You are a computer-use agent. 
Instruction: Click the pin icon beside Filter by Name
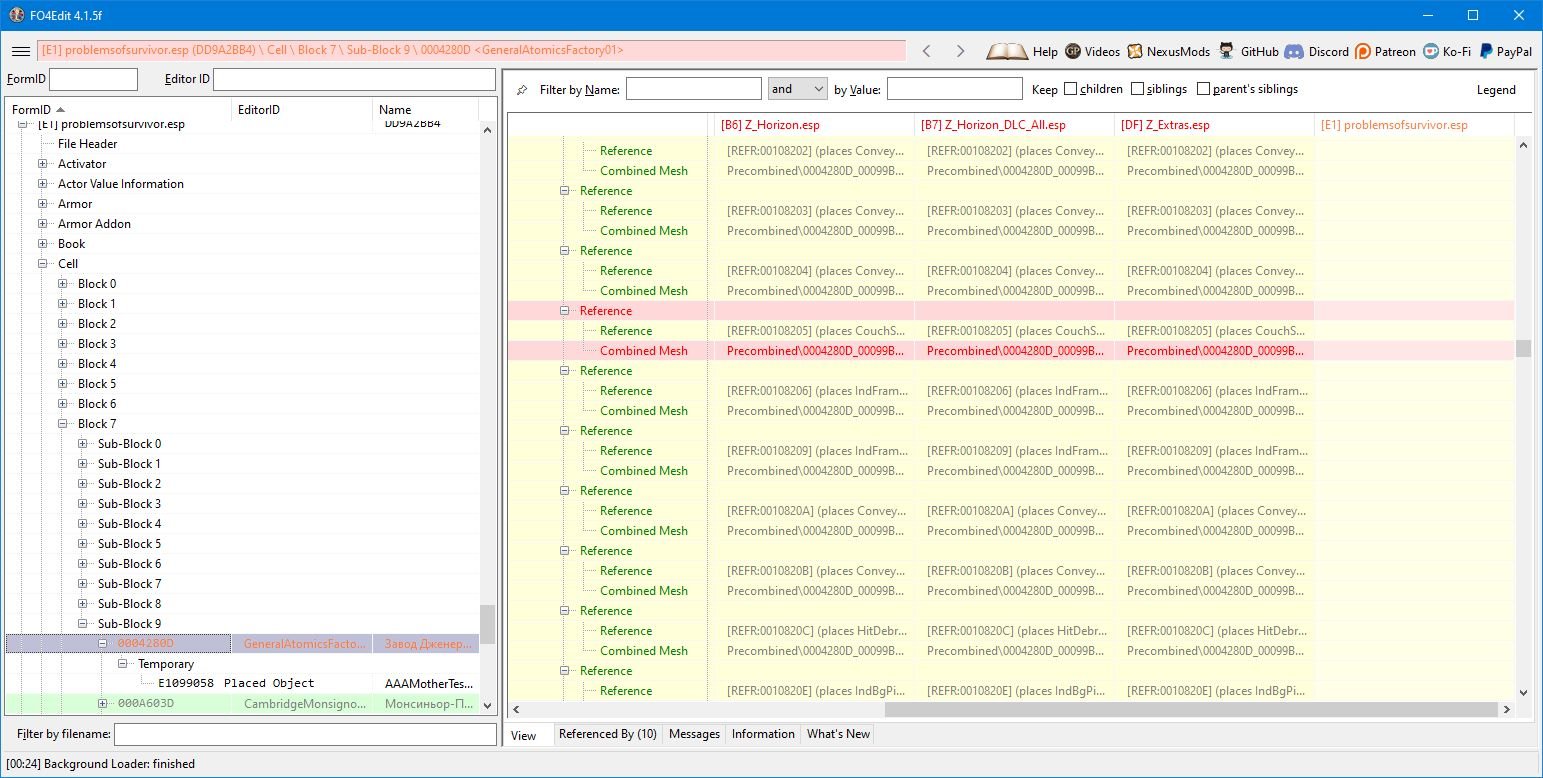522,90
